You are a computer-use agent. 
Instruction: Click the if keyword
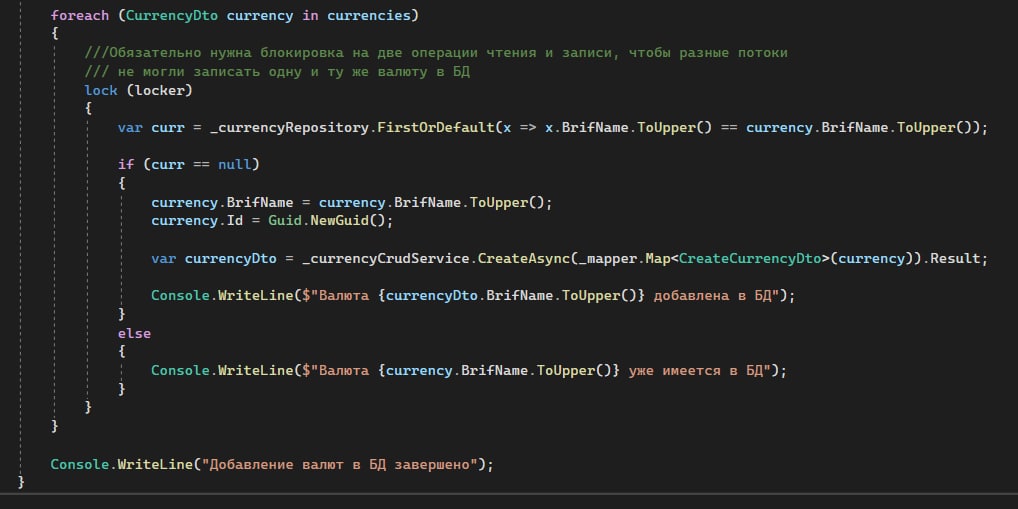pyautogui.click(x=126, y=165)
